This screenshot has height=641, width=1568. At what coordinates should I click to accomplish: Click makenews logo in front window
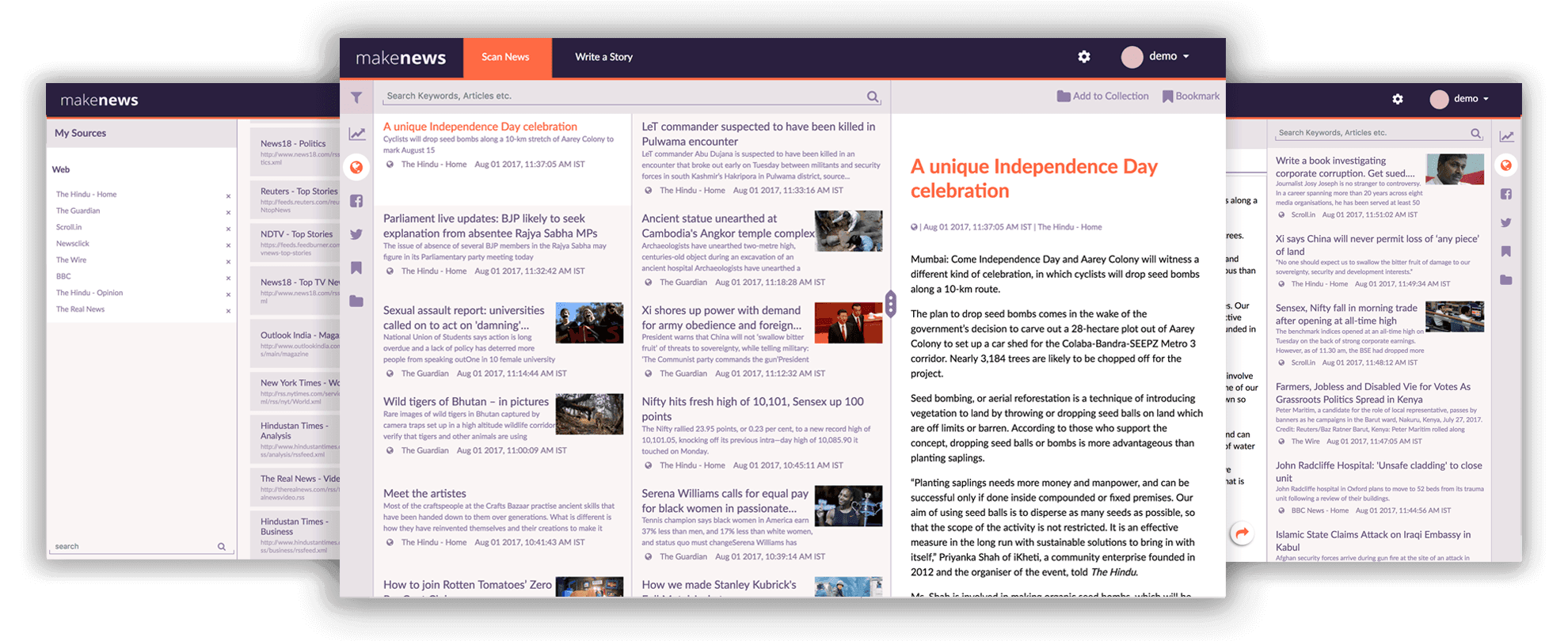[401, 58]
